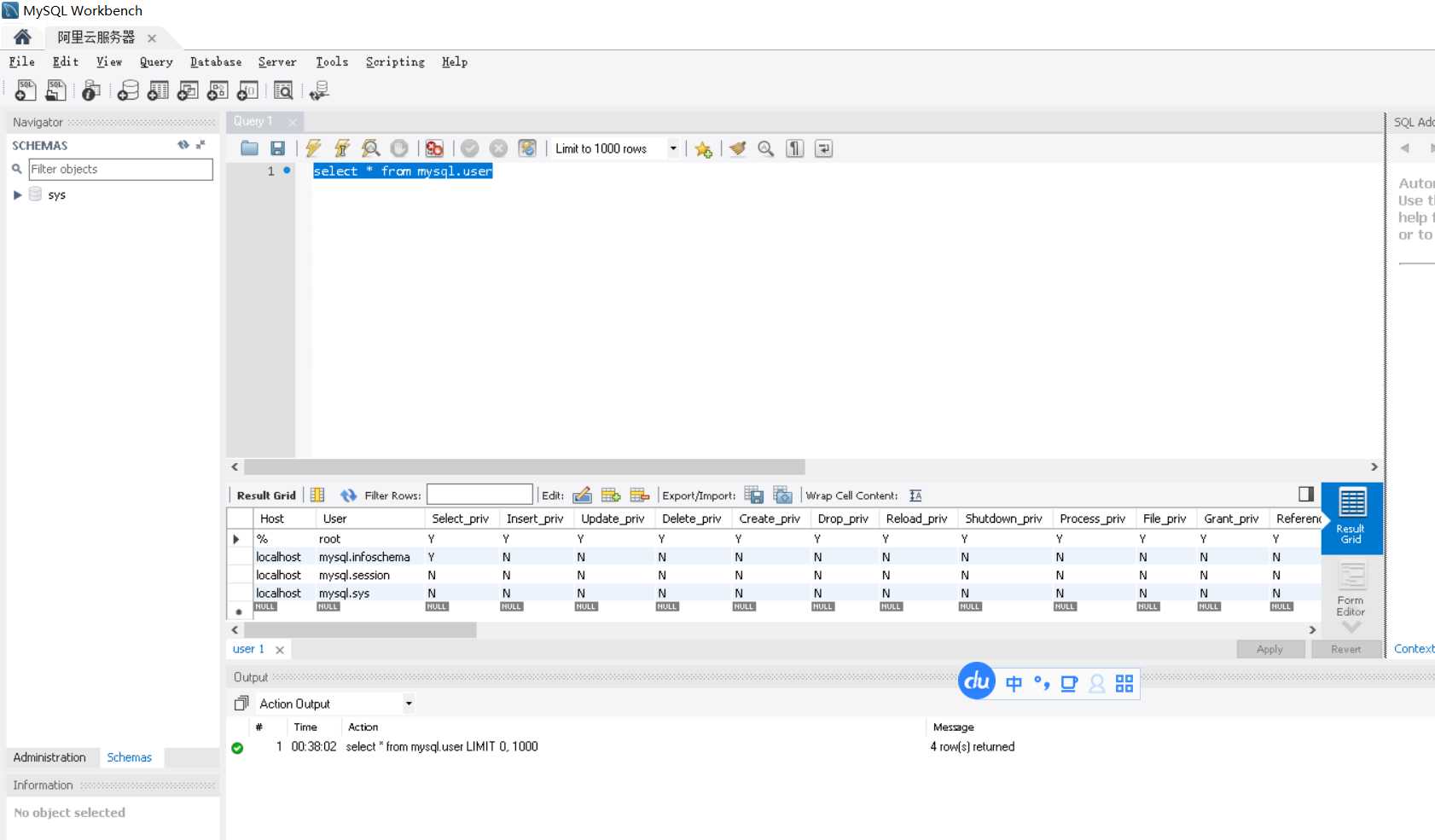
Task: Refresh the result grid data
Action: [348, 495]
